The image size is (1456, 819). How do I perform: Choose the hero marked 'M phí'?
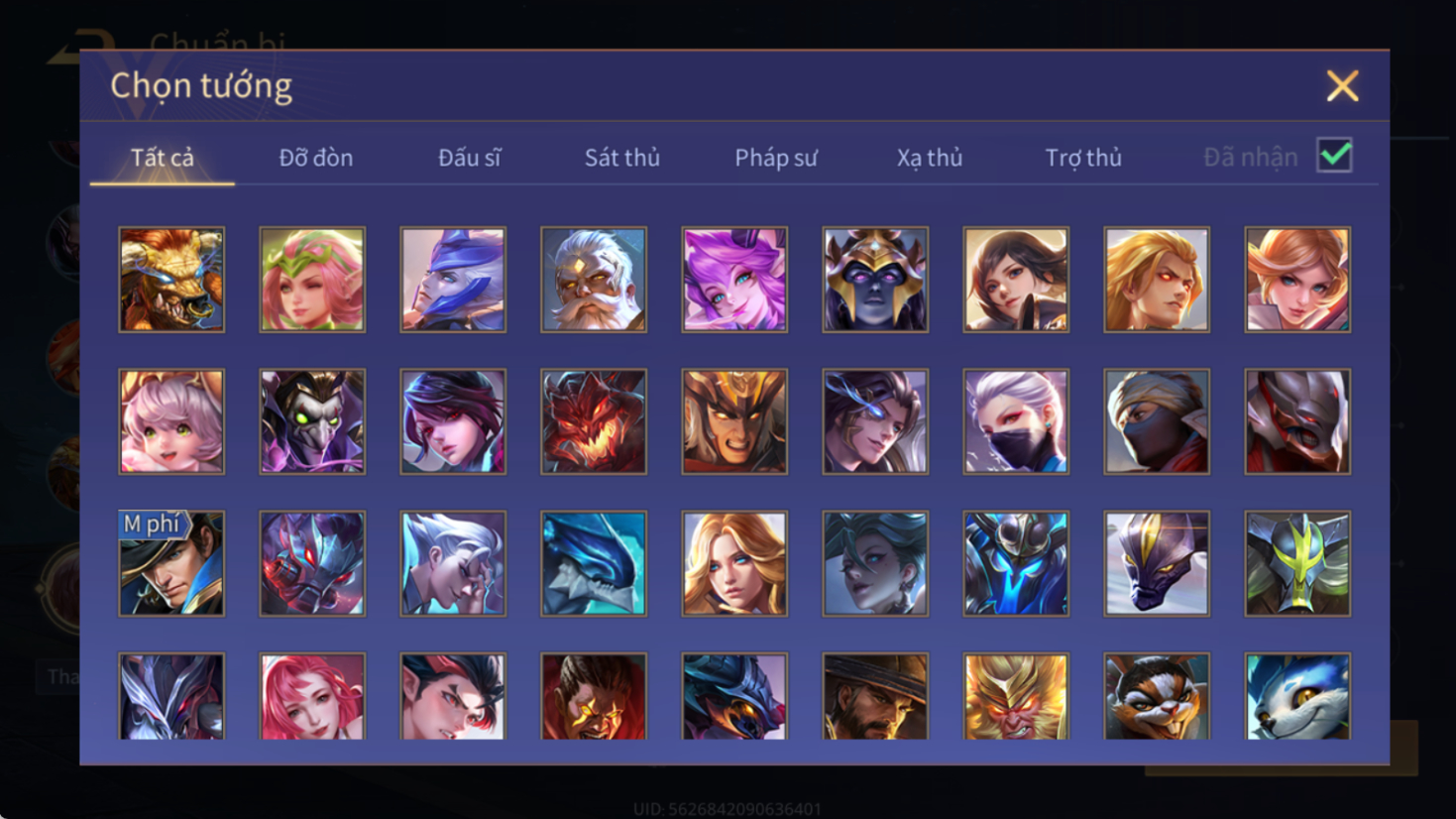171,563
